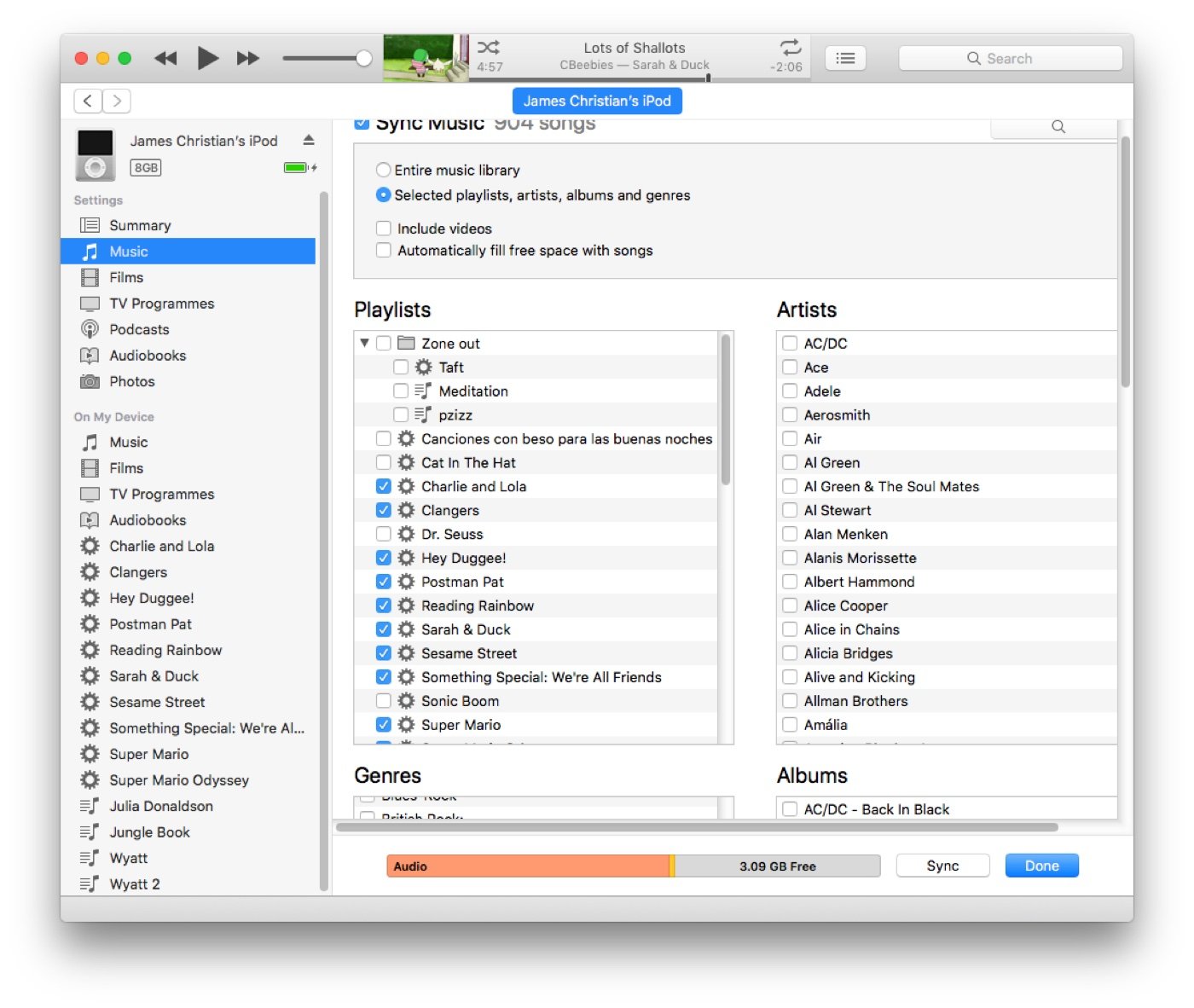
Task: Open the TV Programmes settings section
Action: point(162,303)
